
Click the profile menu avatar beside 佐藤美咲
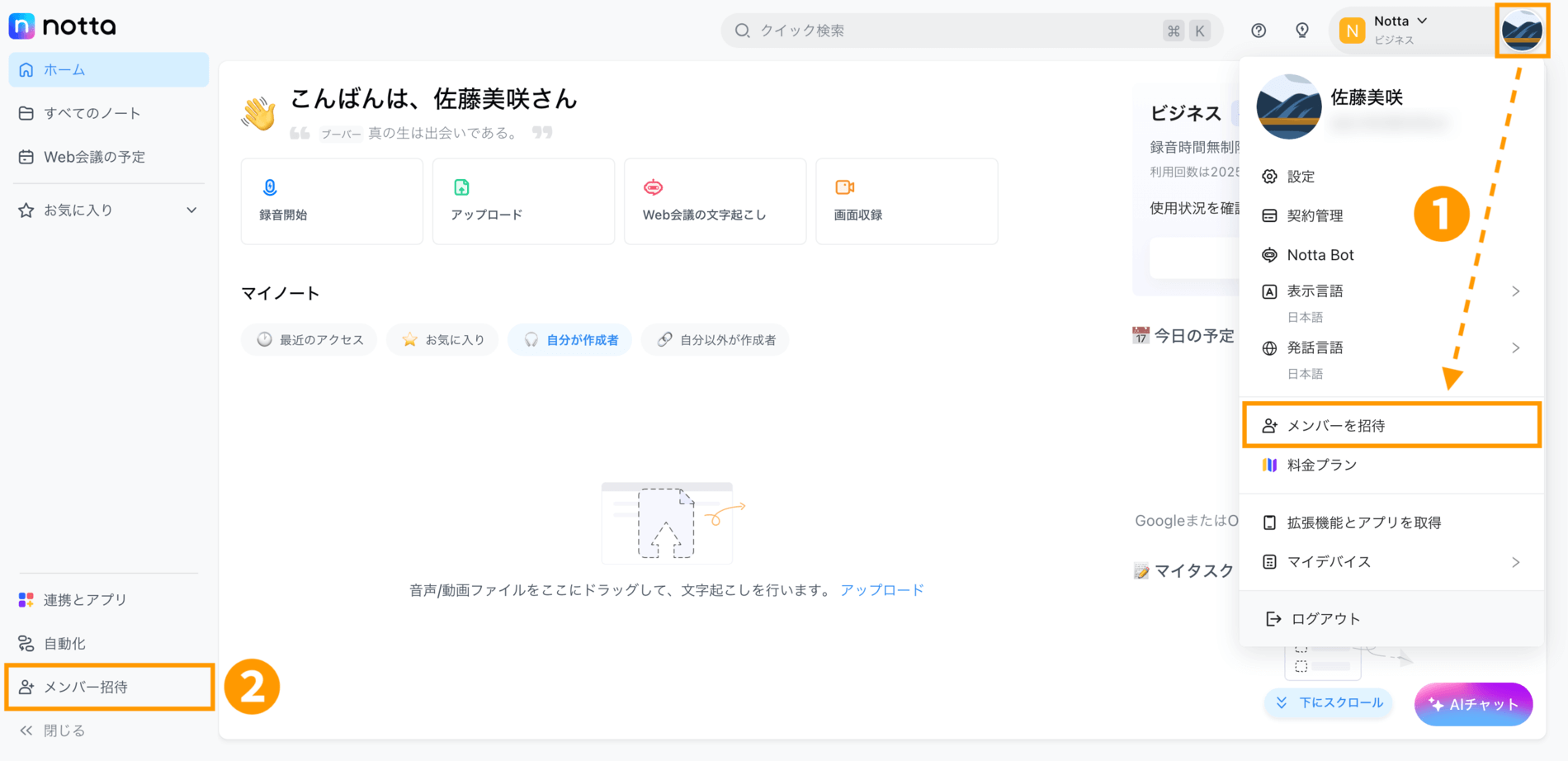click(x=1288, y=106)
